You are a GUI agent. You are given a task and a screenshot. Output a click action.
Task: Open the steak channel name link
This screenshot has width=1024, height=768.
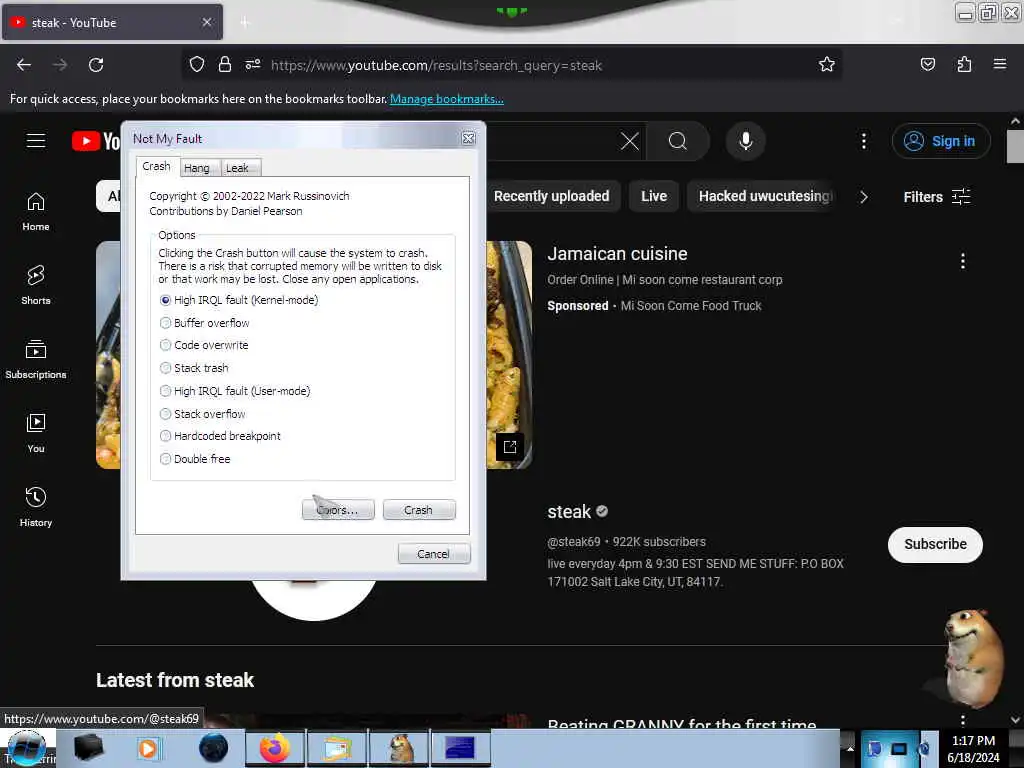click(569, 511)
